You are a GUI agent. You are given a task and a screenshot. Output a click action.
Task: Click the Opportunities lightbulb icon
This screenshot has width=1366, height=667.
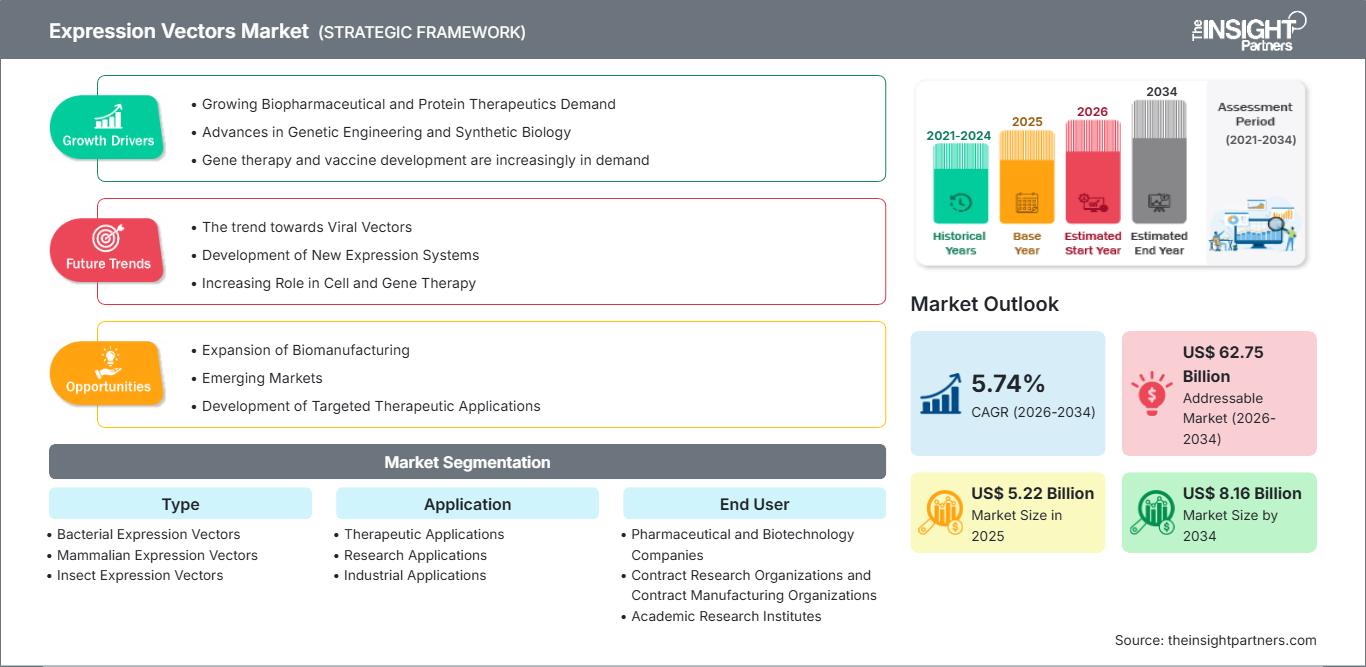108,362
